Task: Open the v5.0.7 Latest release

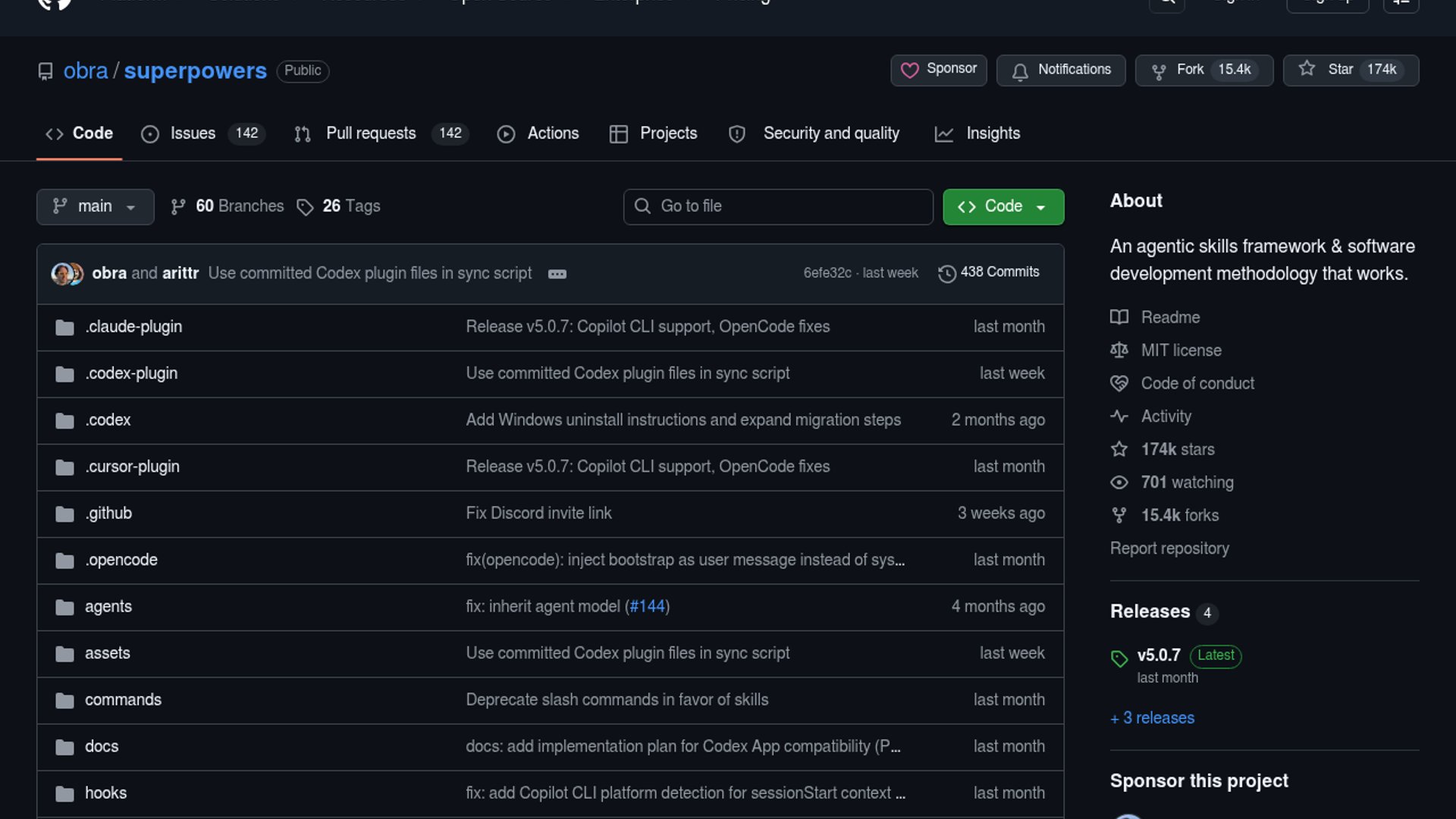Action: coord(1159,655)
